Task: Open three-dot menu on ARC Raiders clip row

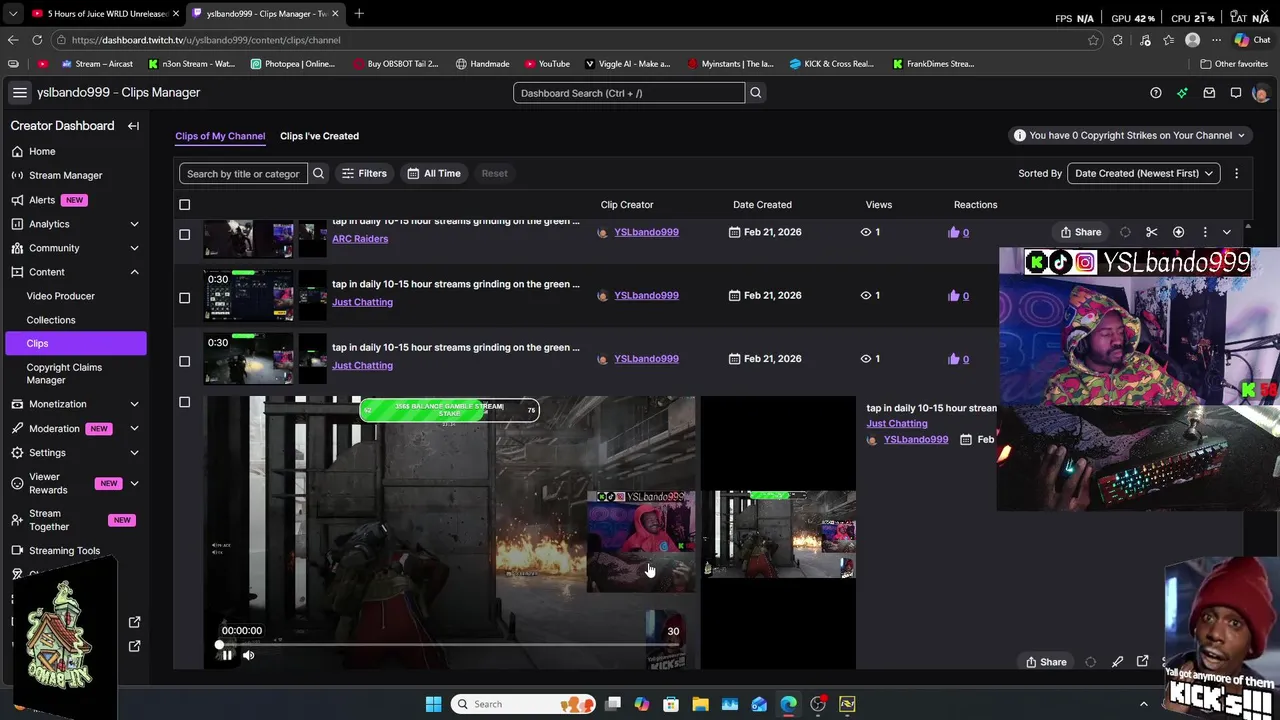Action: click(1205, 232)
